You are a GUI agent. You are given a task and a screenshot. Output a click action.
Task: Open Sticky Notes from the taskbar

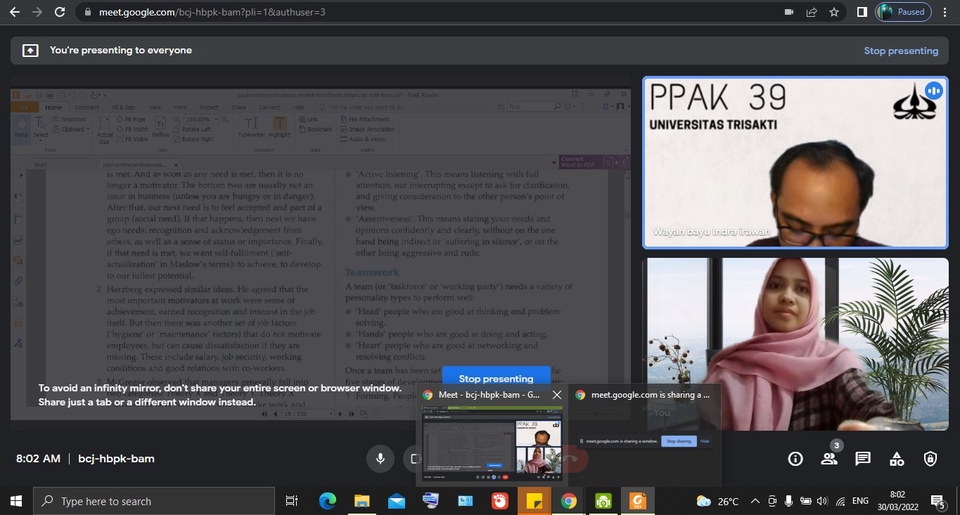[x=534, y=501]
